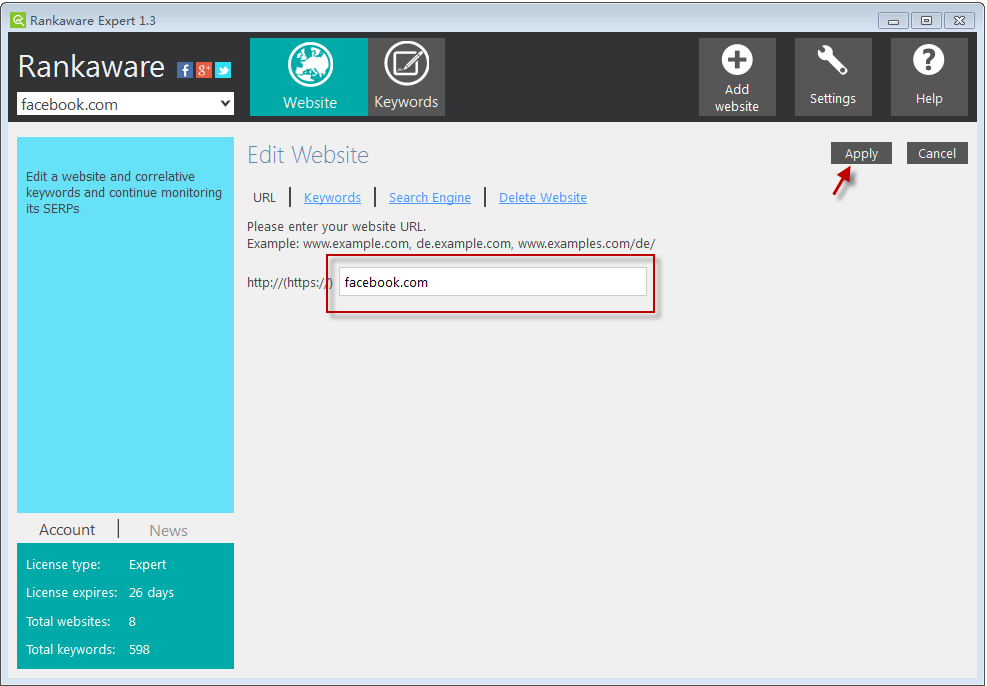Click the 'Total websites:' label
The image size is (987, 686).
[x=68, y=621]
